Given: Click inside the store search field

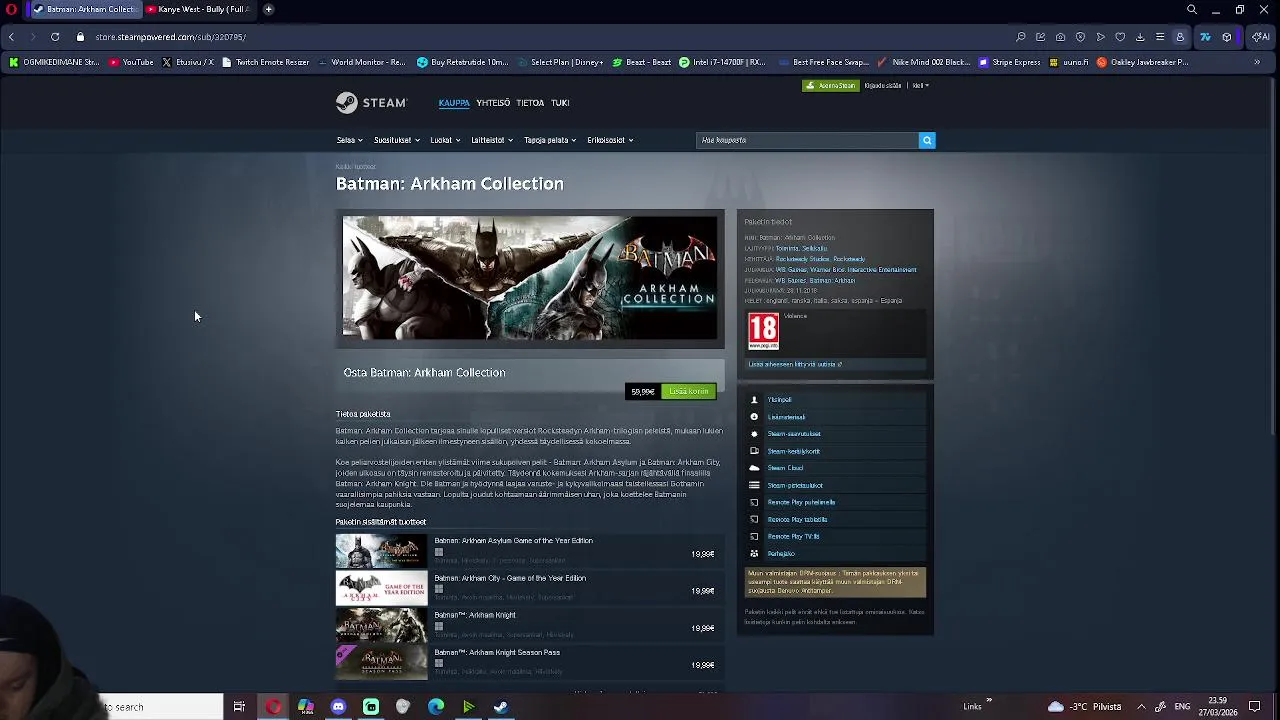Looking at the screenshot, I should (x=807, y=140).
